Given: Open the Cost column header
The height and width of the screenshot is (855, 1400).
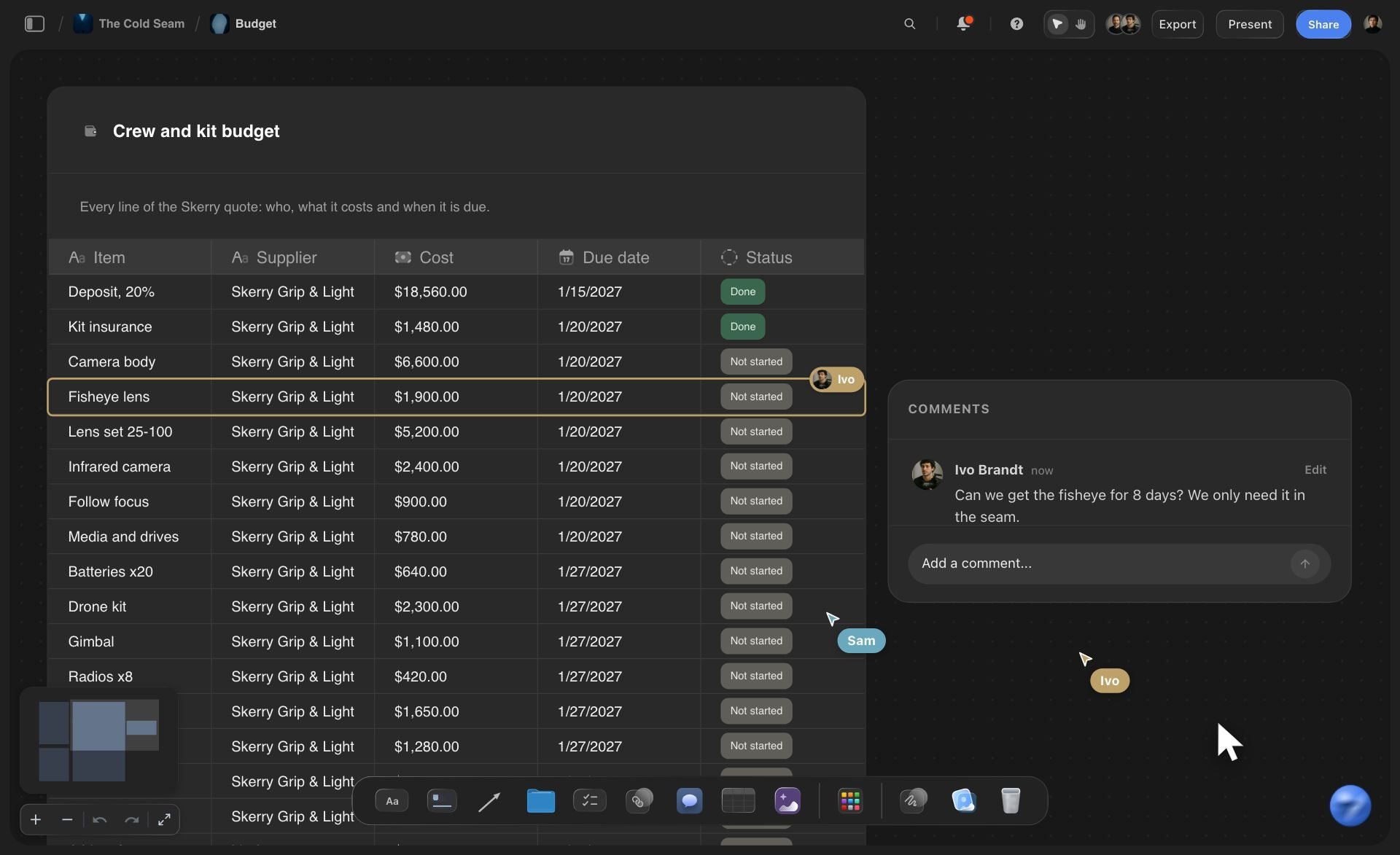Looking at the screenshot, I should click(456, 257).
